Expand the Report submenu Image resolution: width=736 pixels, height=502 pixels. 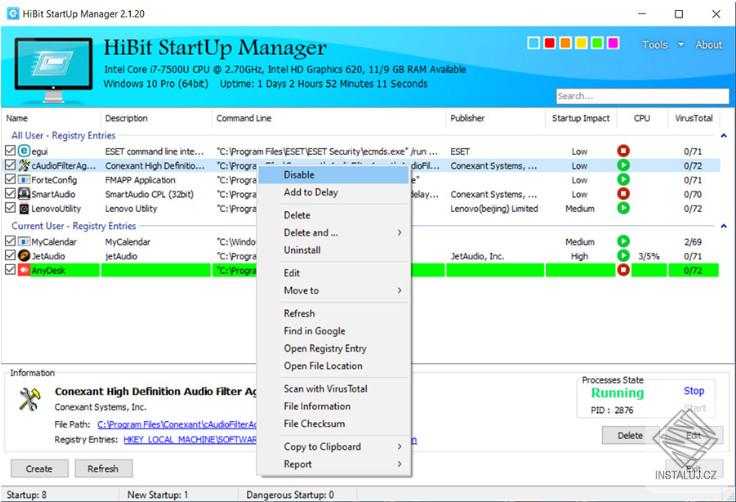(335, 464)
